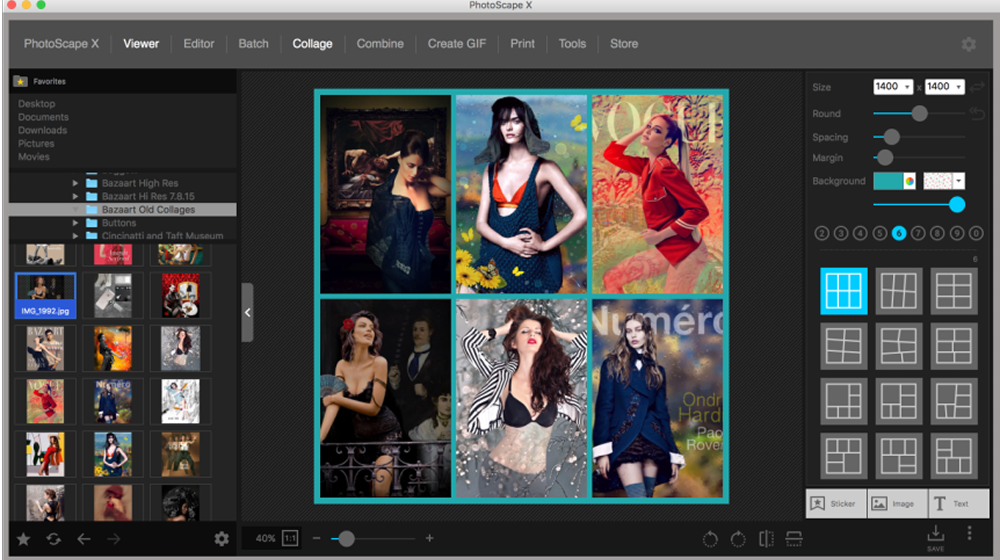Click the Round slider handle
Viewport: 1000px width, 560px height.
coord(919,114)
